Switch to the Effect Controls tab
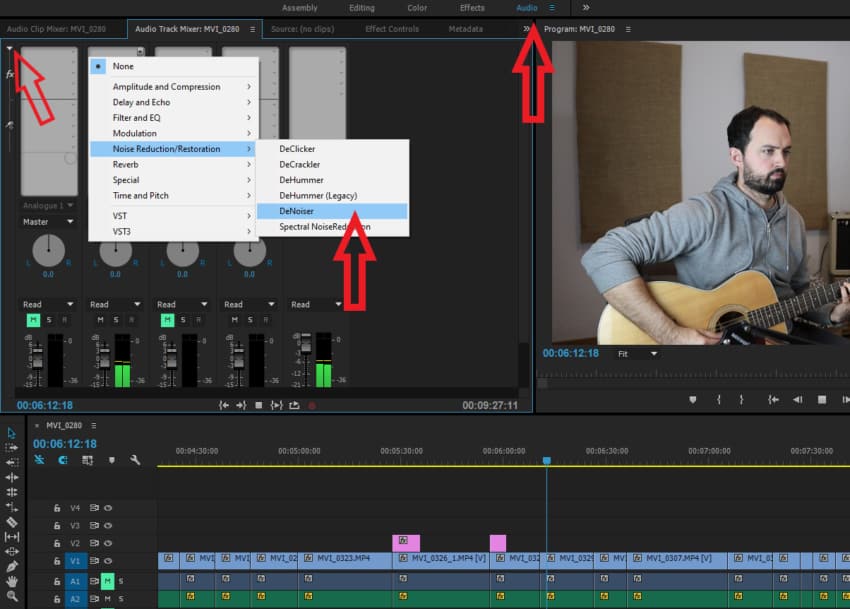Viewport: 850px width, 609px height. pyautogui.click(x=392, y=29)
